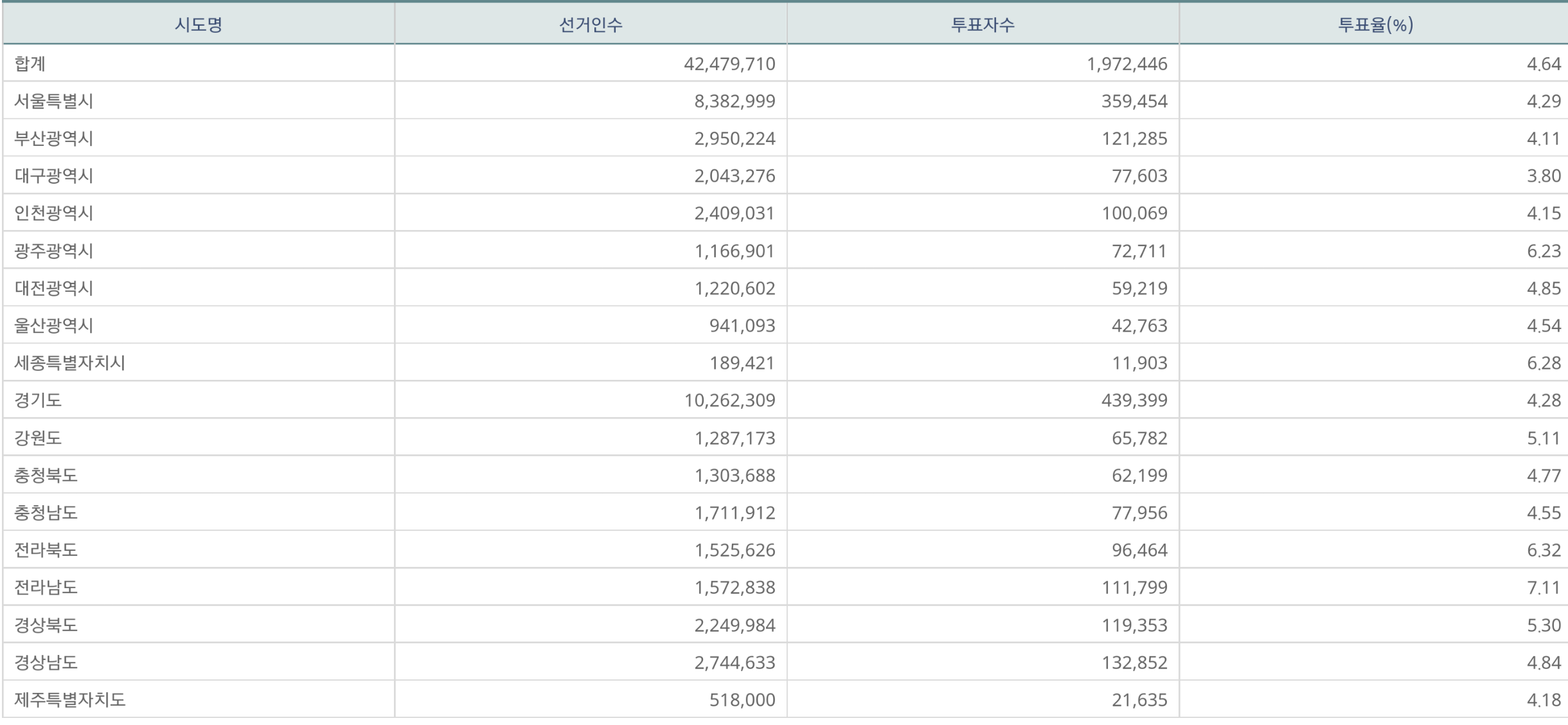Click the 시도명 column header
1568x725 pixels.
pos(199,25)
